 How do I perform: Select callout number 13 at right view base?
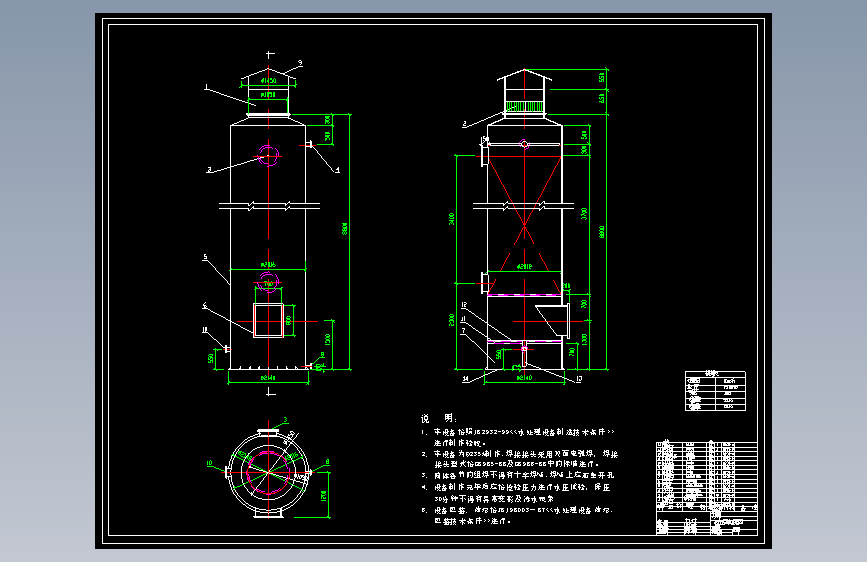pos(579,379)
